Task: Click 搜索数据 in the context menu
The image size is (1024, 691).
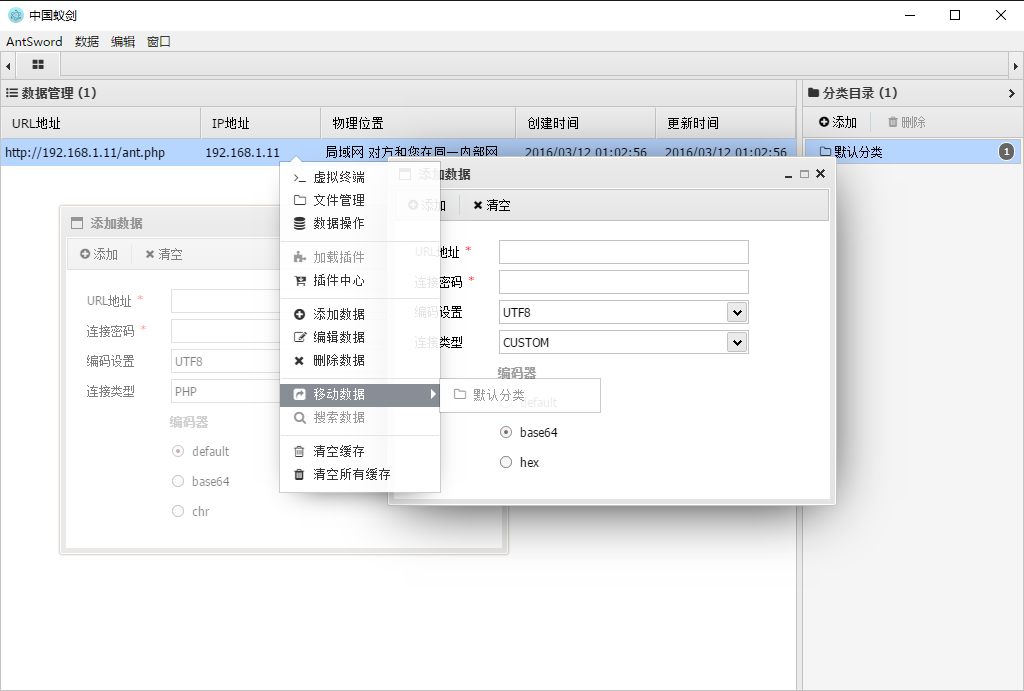Action: (359, 417)
